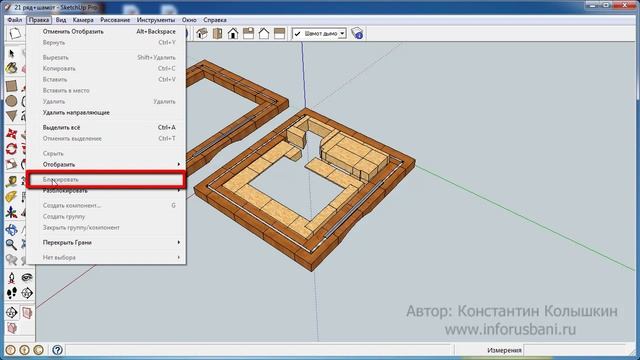Pick the Paint Bucket tool
This screenshot has width=640, height=360.
tap(11, 68)
